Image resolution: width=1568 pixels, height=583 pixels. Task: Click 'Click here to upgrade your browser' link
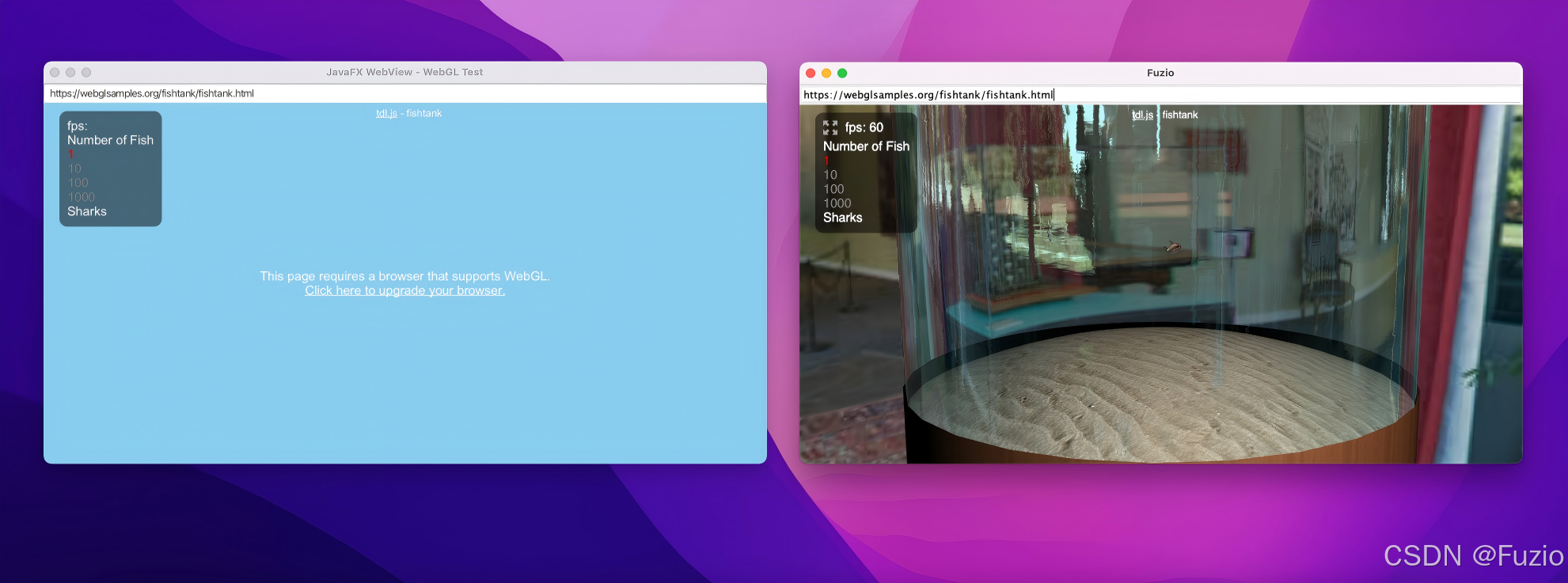[x=405, y=290]
